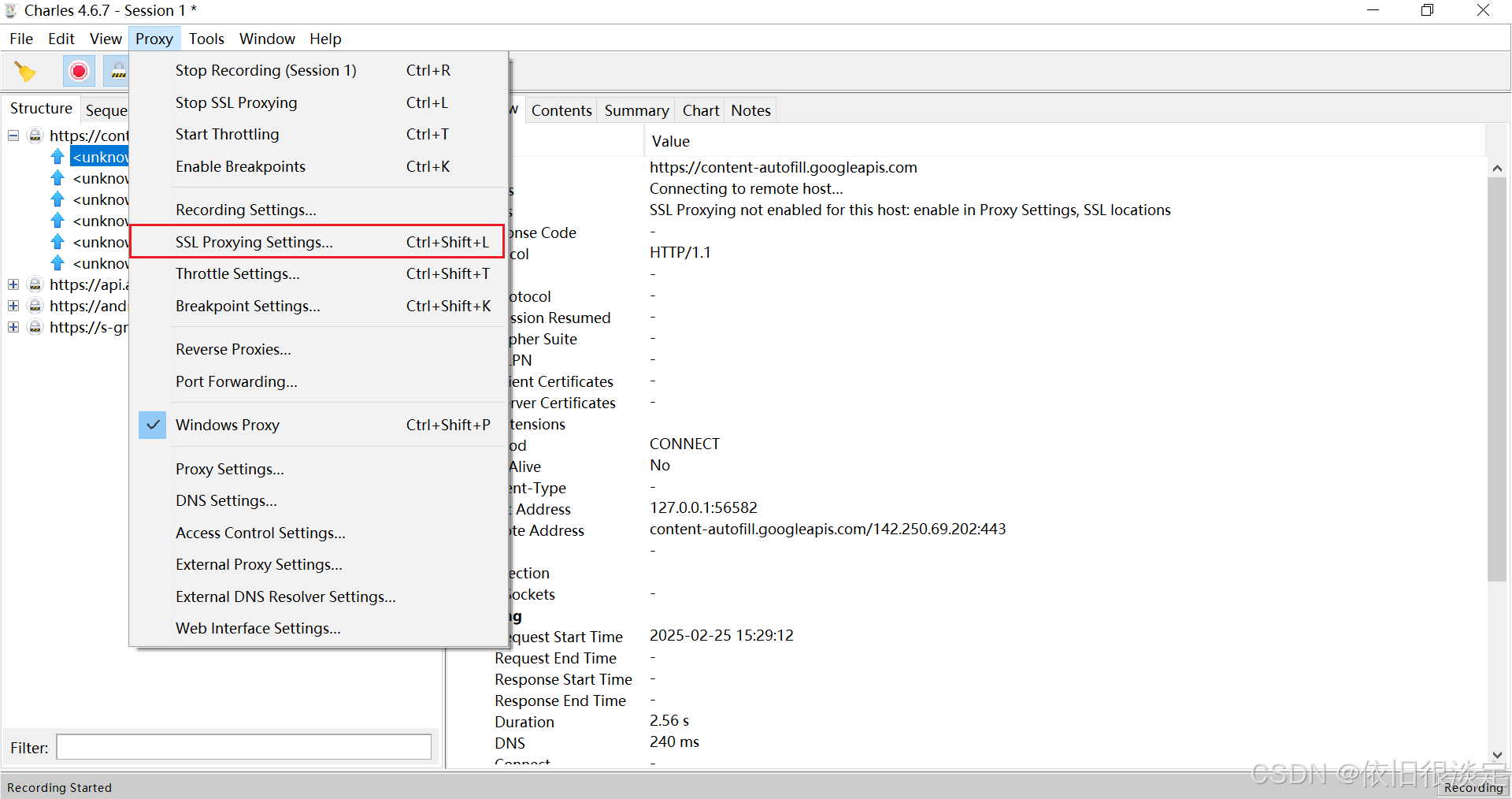
Task: Choose Stop Recording (Session 1)
Action: 319,71
